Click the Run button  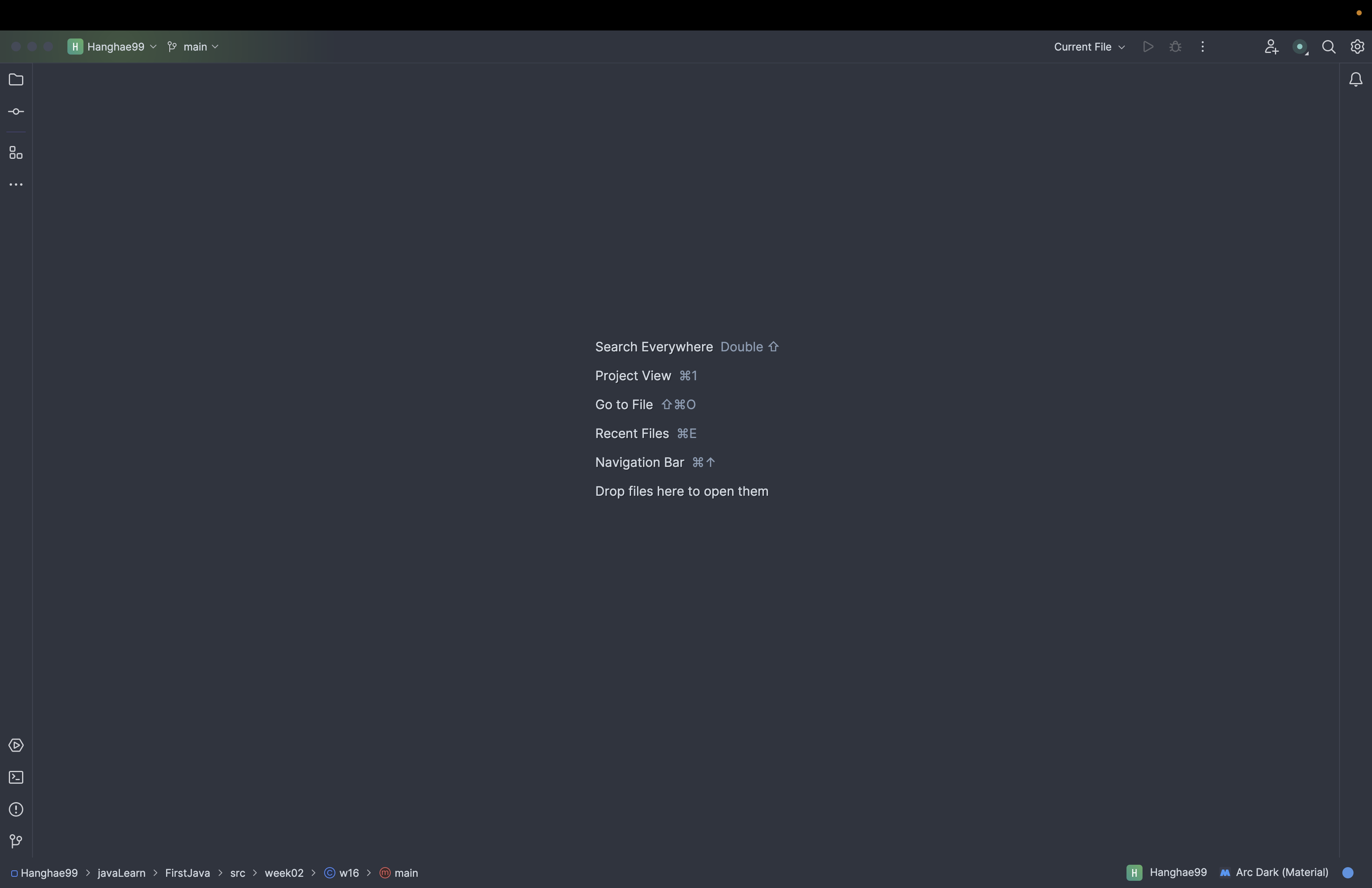tap(1148, 47)
